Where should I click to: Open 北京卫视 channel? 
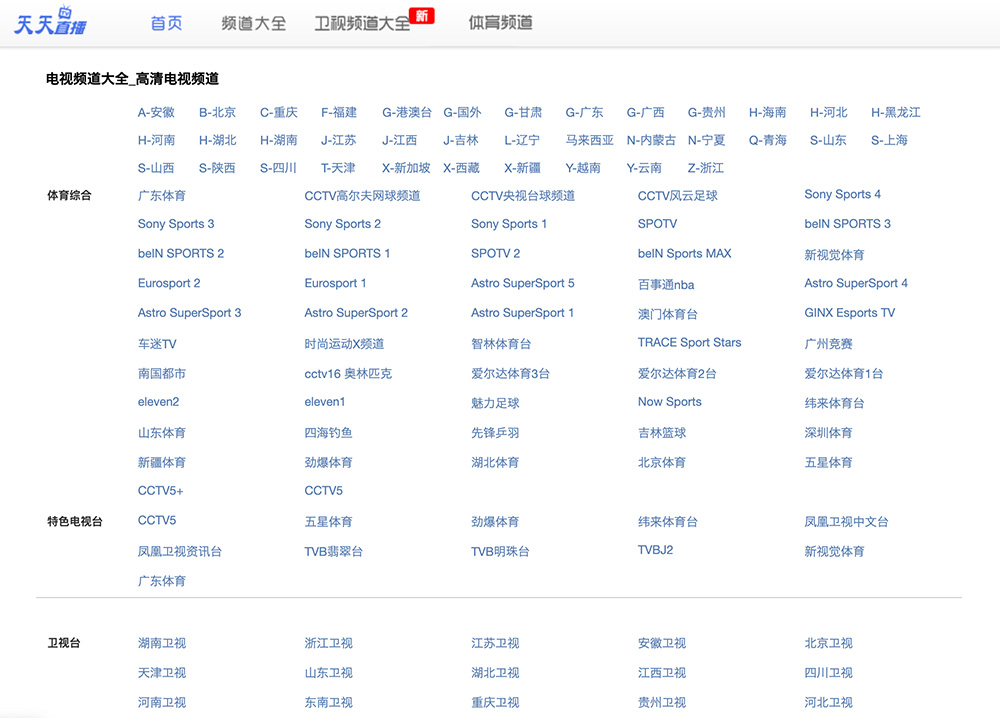(x=828, y=643)
